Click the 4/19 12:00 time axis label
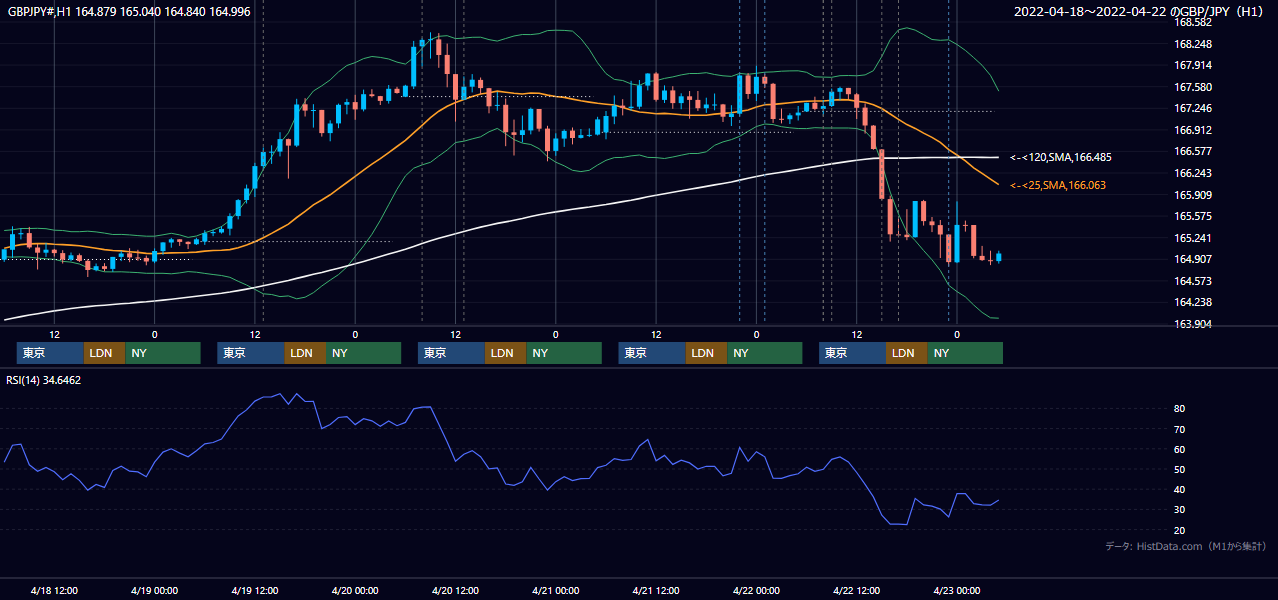The height and width of the screenshot is (600, 1278). pos(254,591)
